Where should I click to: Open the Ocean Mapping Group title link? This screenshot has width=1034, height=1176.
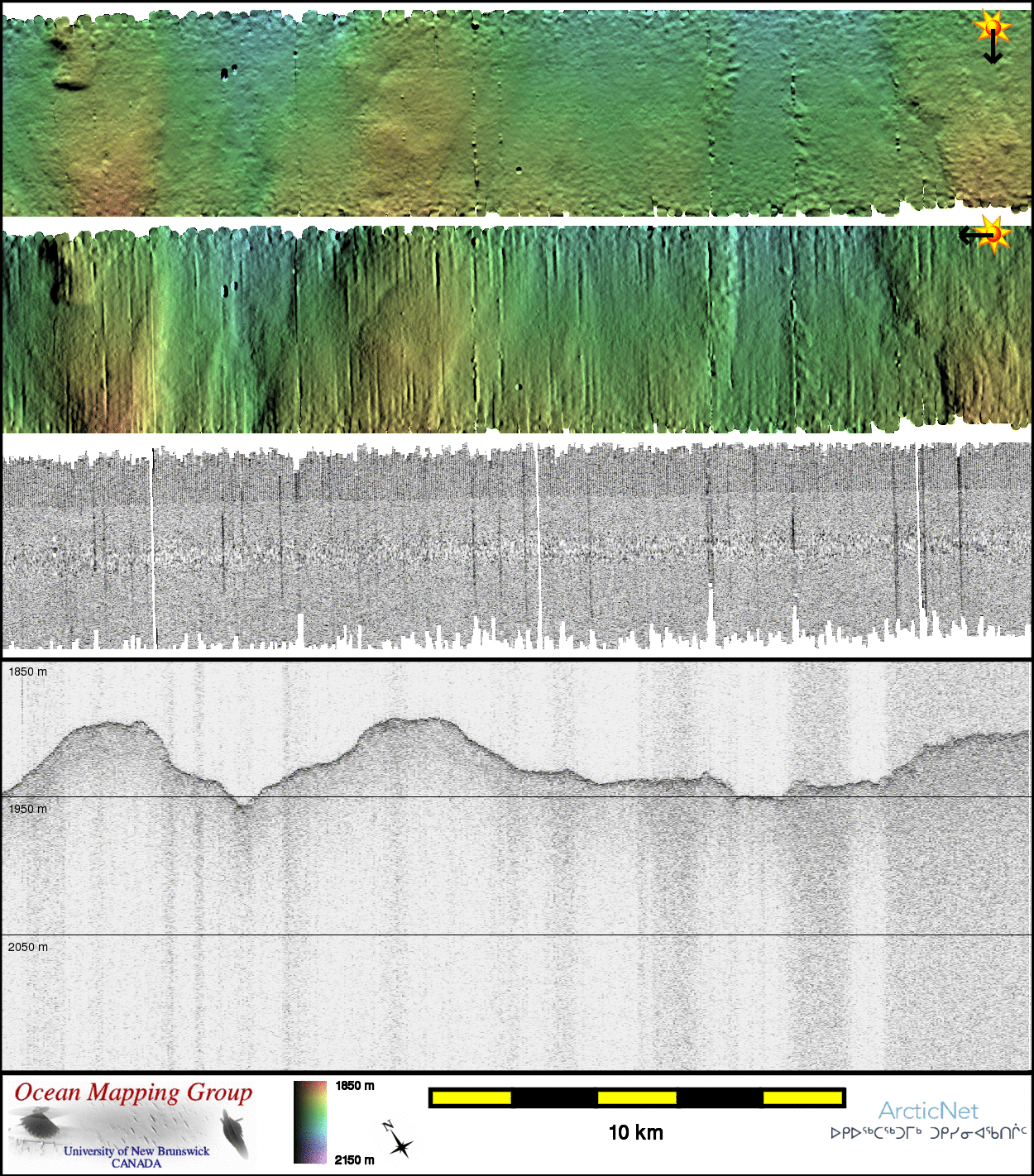[x=133, y=1092]
